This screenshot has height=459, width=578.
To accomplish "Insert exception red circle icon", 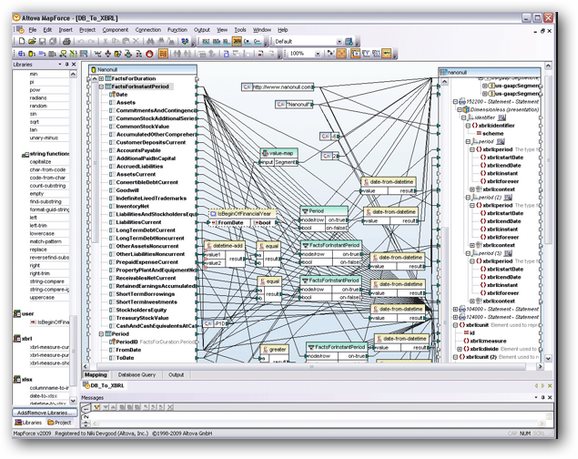I will click(149, 54).
